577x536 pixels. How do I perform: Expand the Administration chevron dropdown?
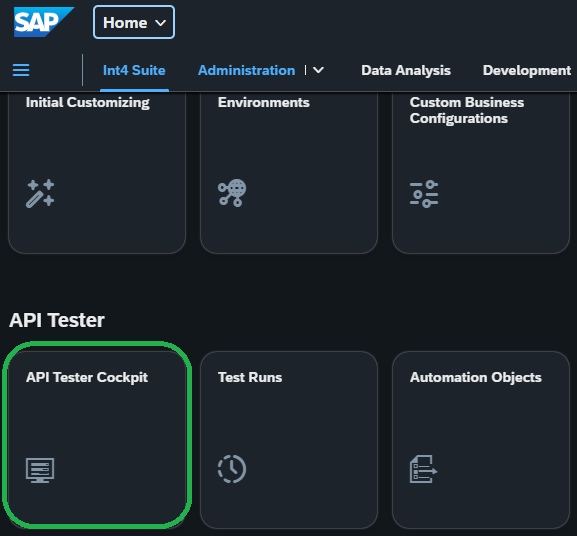318,70
